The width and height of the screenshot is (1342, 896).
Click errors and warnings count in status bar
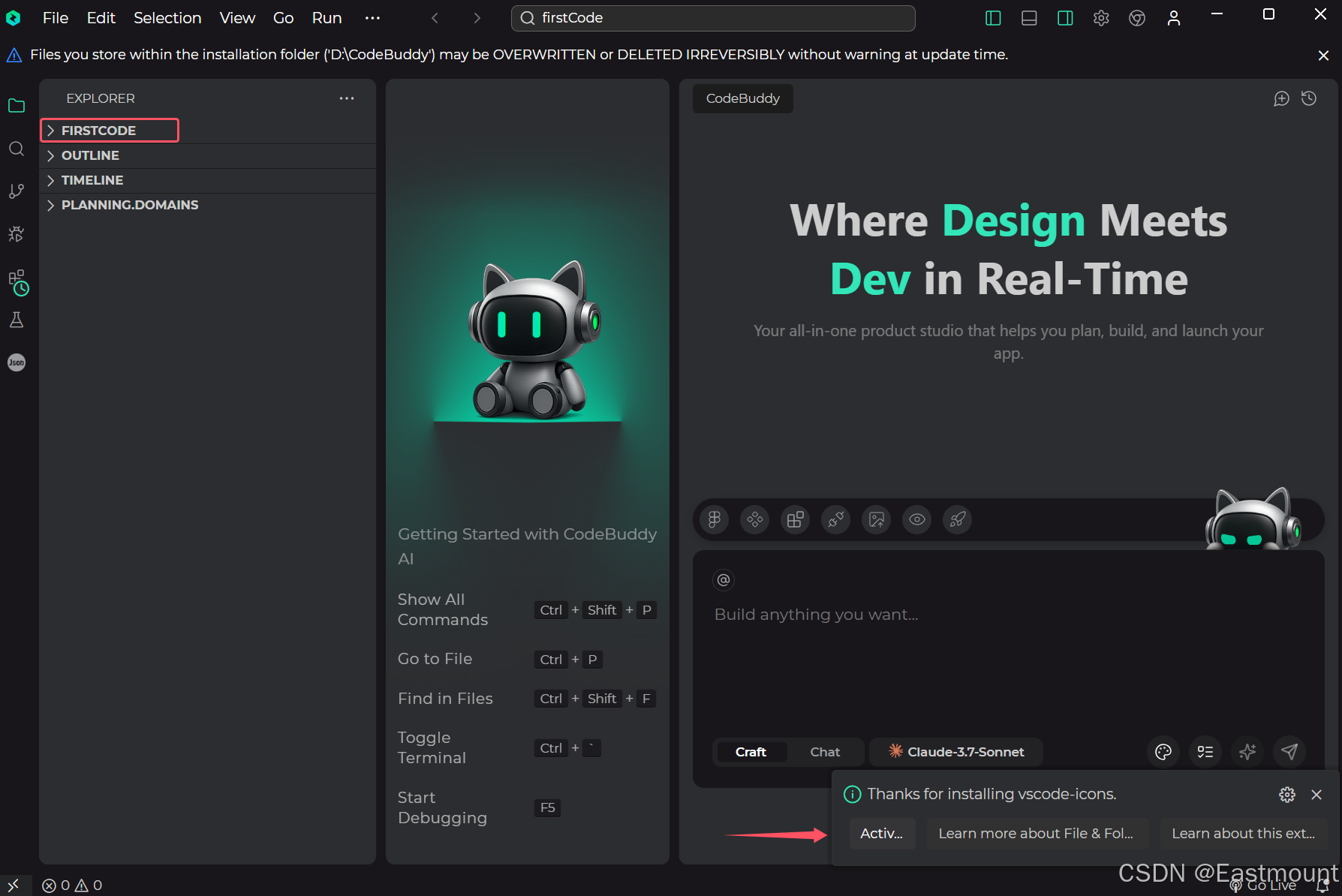[72, 885]
